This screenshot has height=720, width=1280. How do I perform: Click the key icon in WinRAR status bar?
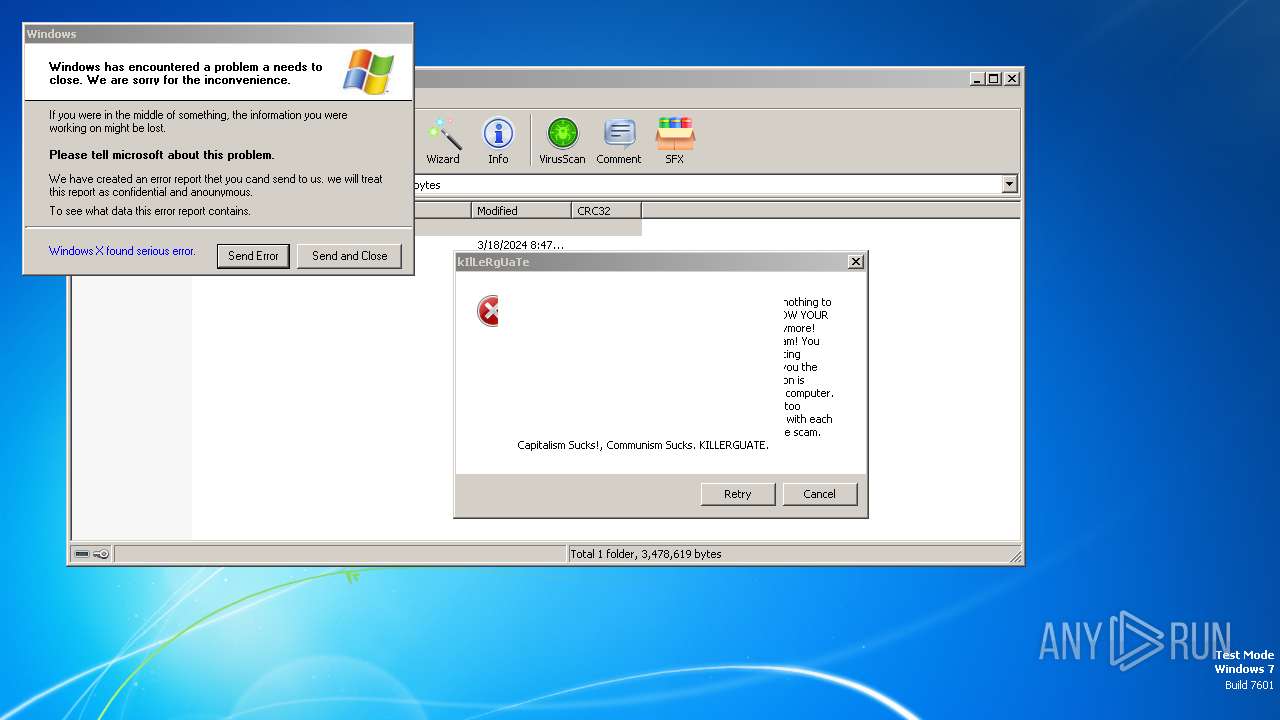tap(101, 554)
